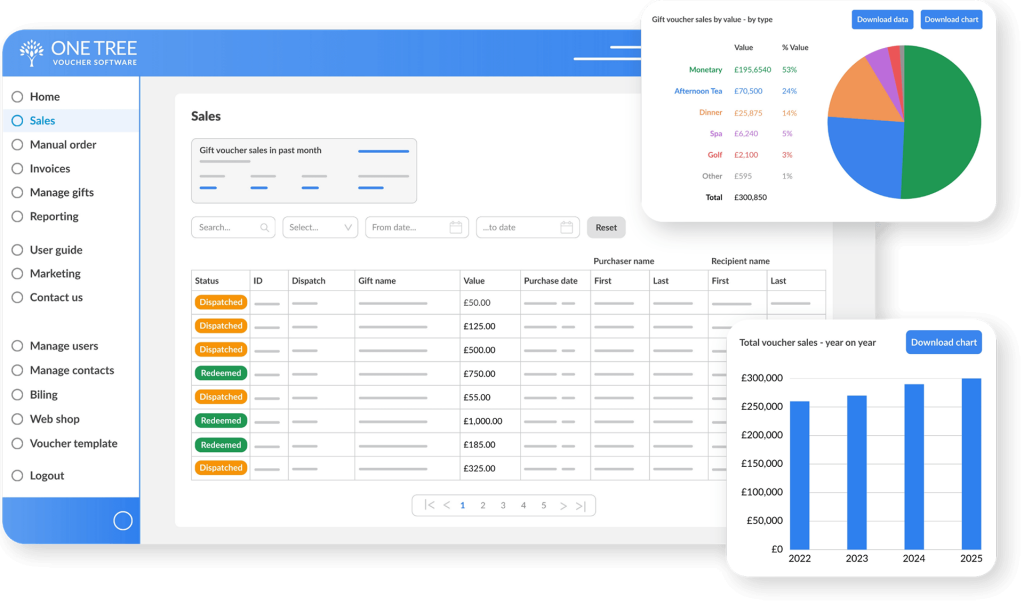Image resolution: width=1024 pixels, height=612 pixels.
Task: Go to previous page arrow
Action: (447, 505)
